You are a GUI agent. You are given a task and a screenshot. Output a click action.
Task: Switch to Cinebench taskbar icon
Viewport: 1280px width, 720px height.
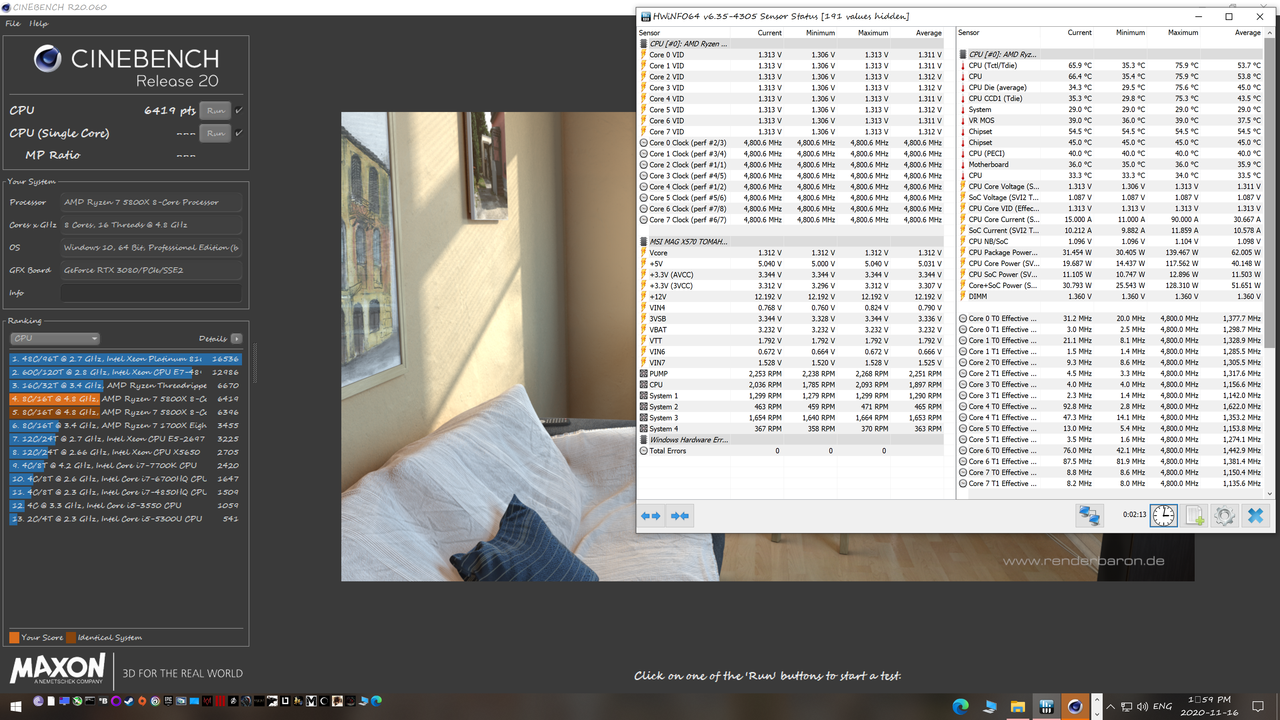coord(1075,705)
